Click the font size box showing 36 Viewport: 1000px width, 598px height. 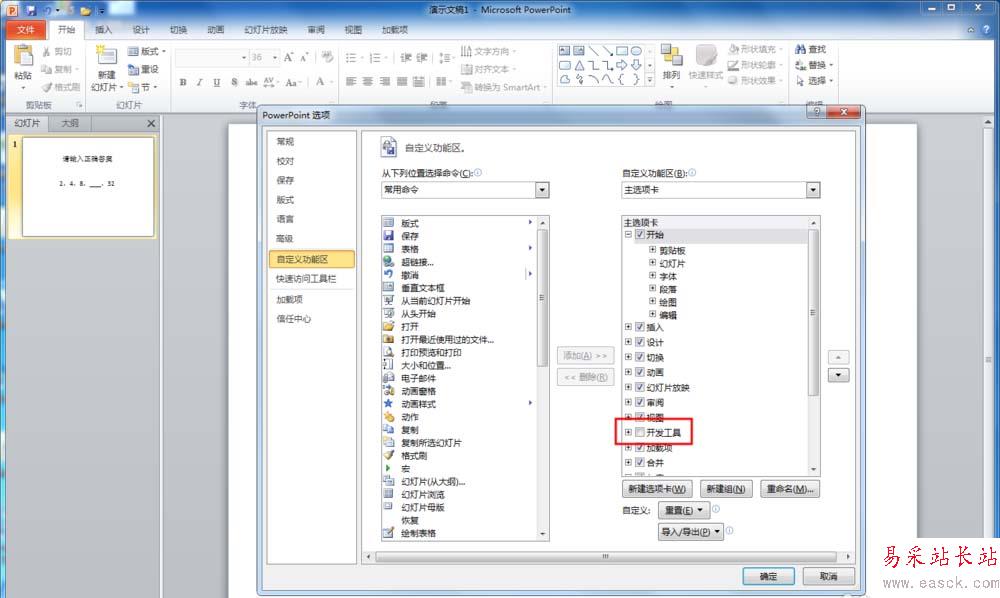[x=264, y=57]
